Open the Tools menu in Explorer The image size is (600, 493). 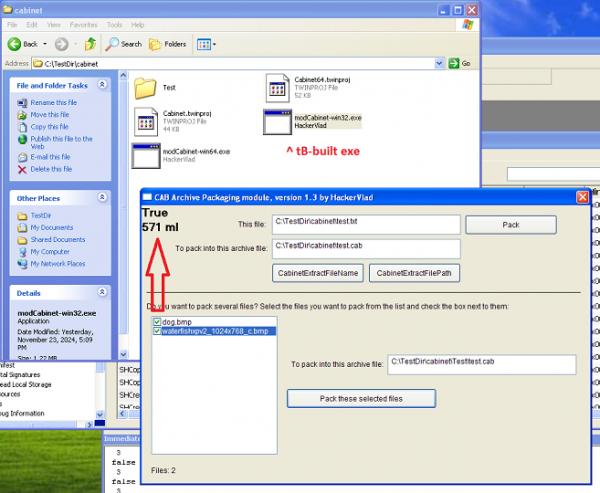[x=114, y=25]
